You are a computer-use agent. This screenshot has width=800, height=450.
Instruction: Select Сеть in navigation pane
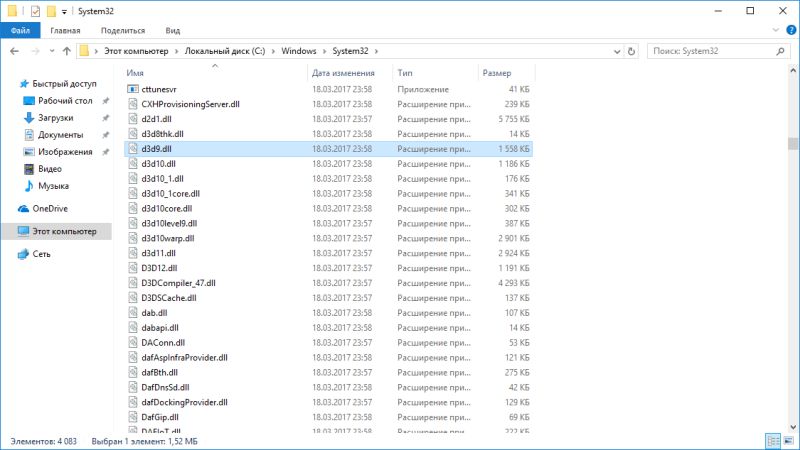coord(41,254)
